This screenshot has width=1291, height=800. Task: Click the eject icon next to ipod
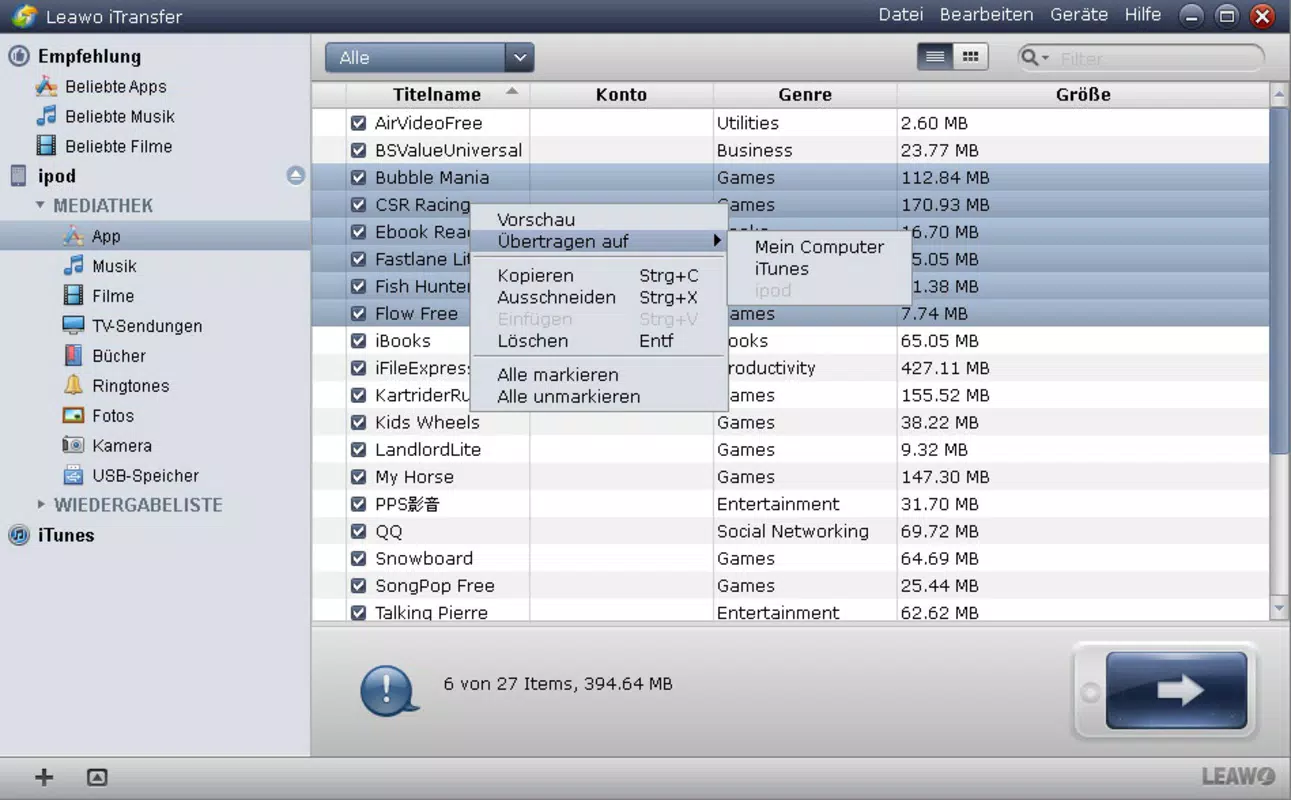click(296, 175)
